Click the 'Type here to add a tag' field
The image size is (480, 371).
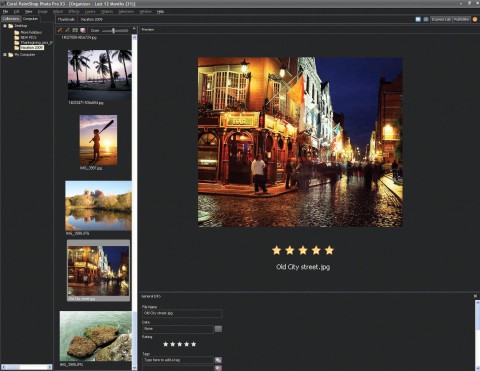coord(178,360)
